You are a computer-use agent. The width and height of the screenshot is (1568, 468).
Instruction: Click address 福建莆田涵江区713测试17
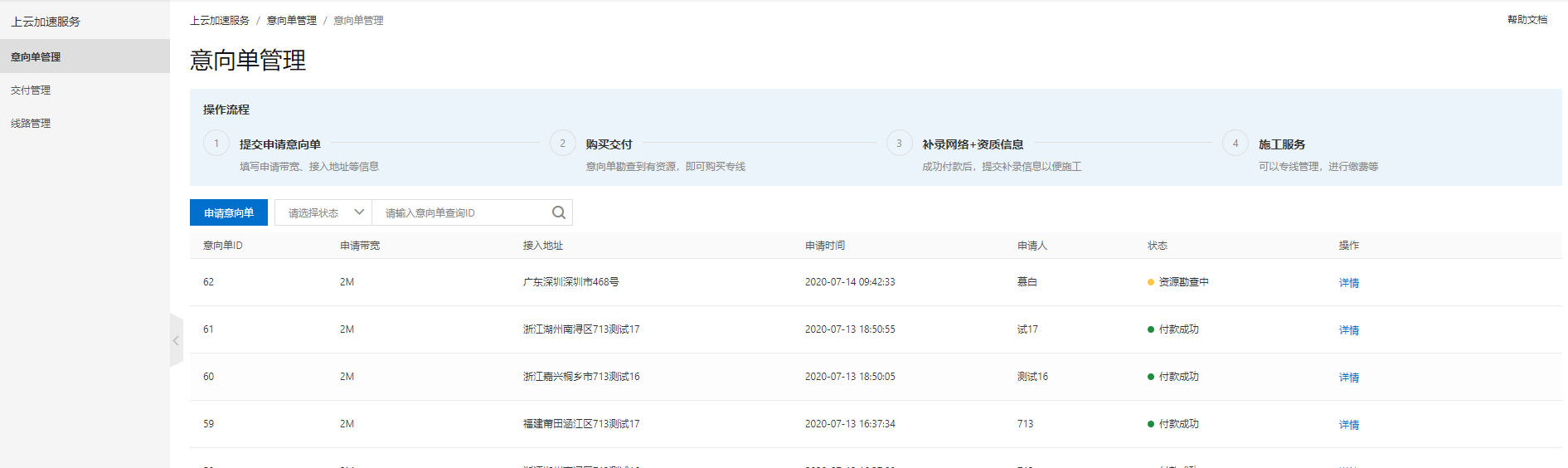point(581,424)
